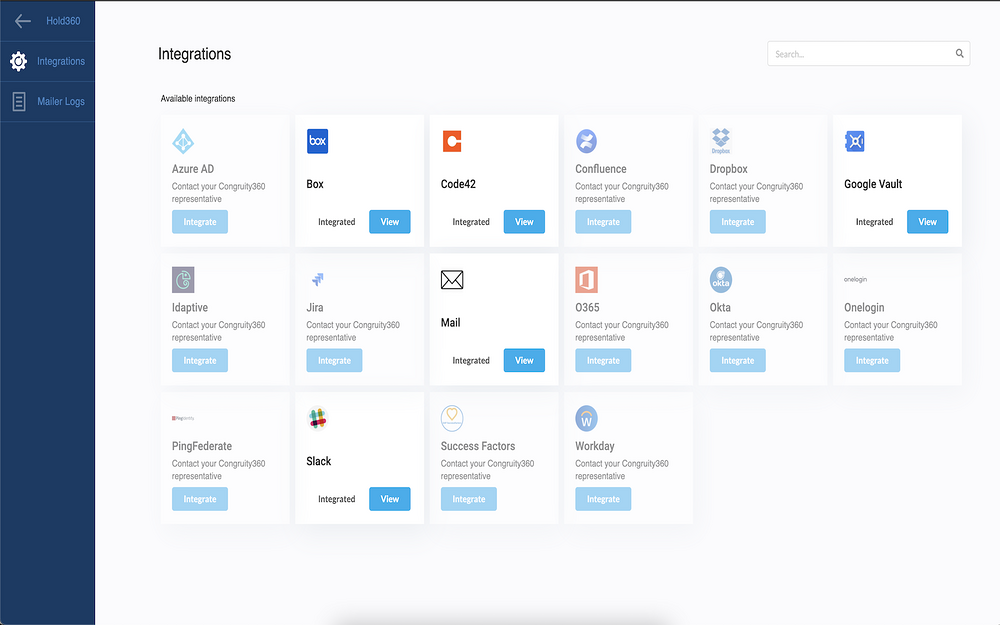Click the PingFederate logo icon
The height and width of the screenshot is (625, 1000).
[183, 418]
